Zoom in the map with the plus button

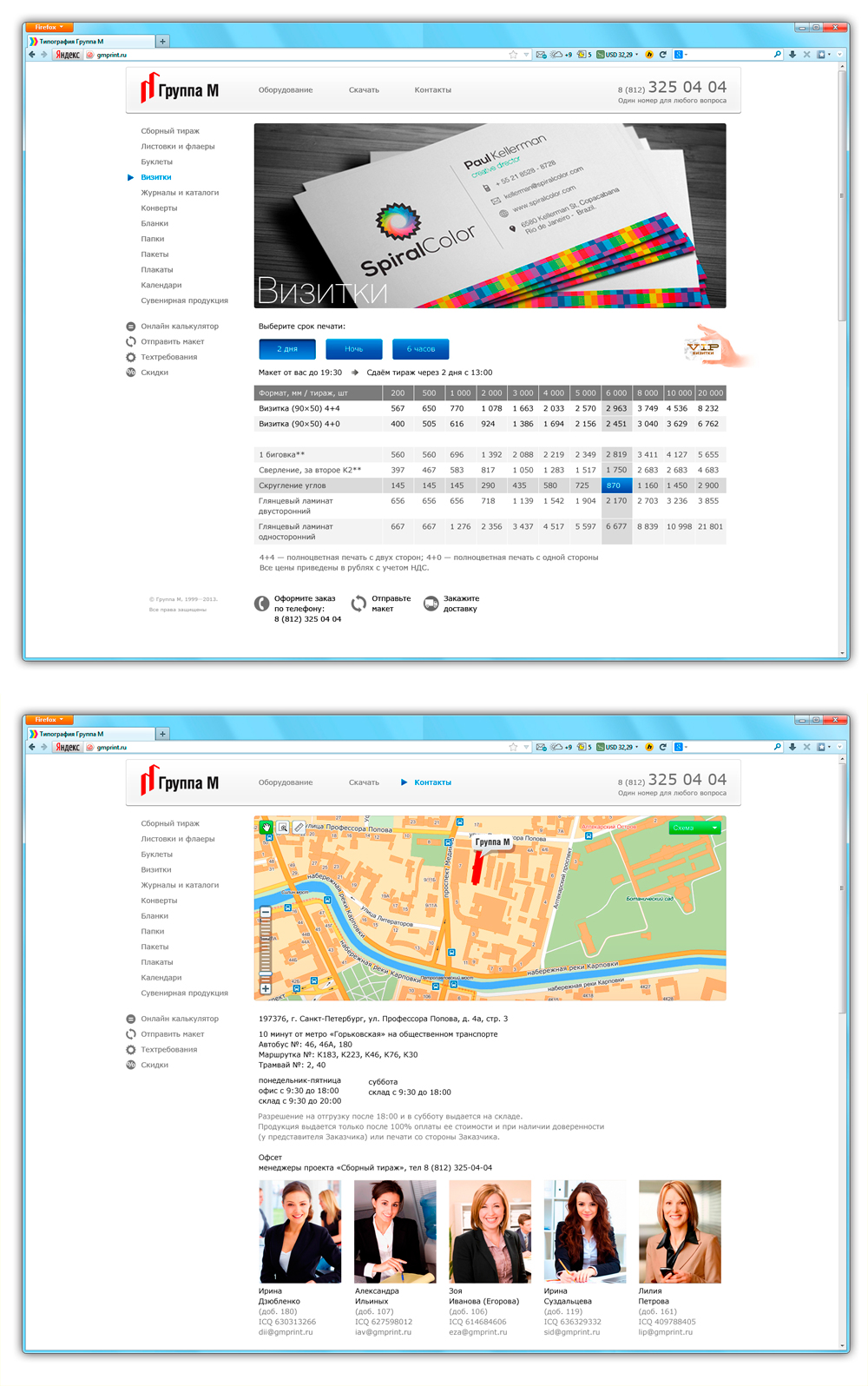(266, 988)
